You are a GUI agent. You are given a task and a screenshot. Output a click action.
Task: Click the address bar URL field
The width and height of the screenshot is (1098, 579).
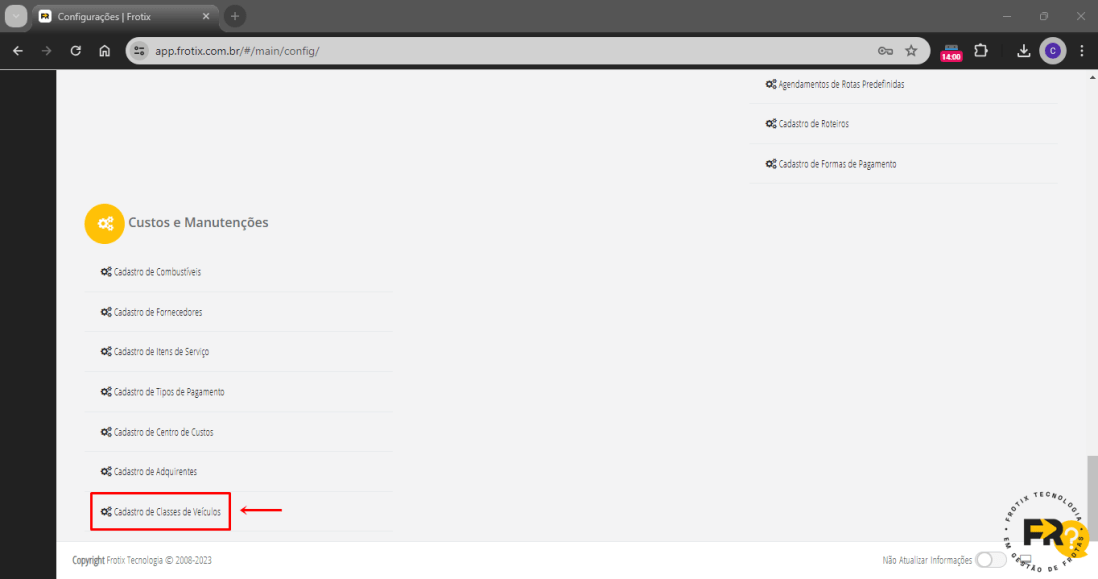click(x=500, y=51)
